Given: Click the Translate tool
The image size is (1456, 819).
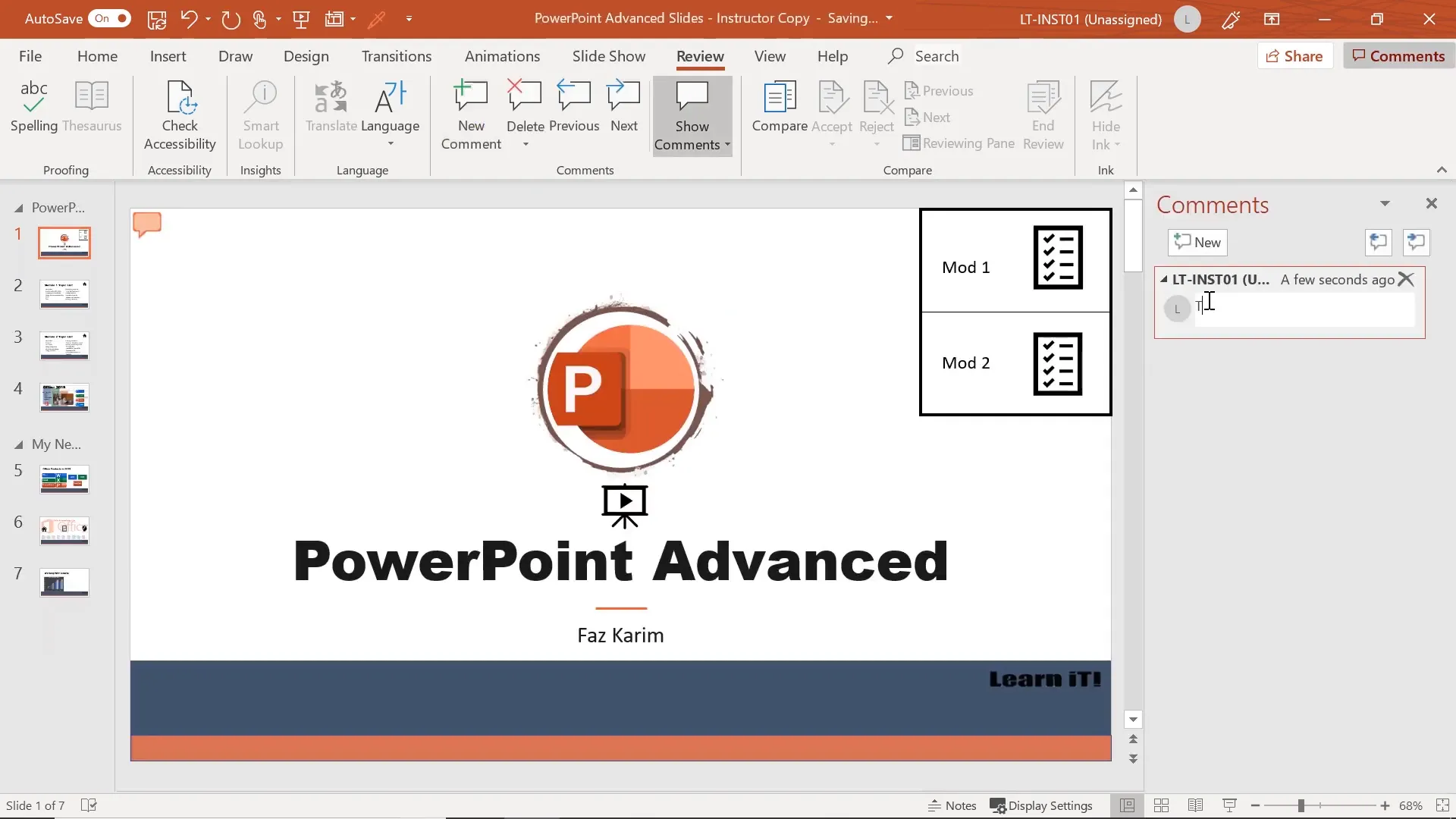Looking at the screenshot, I should pyautogui.click(x=331, y=107).
